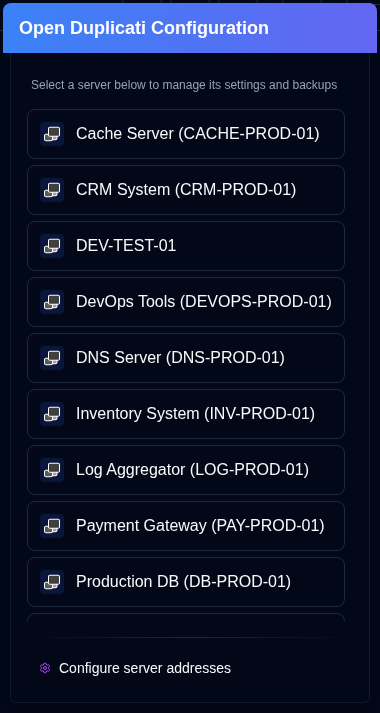This screenshot has height=713, width=380.
Task: Click the server icon beside Inventory System
Action: (x=52, y=413)
